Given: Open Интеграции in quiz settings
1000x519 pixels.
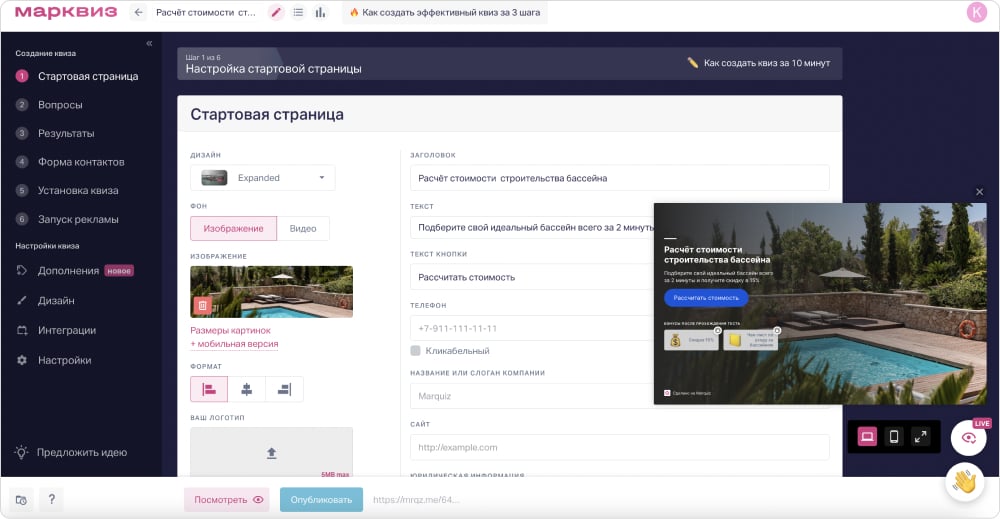Looking at the screenshot, I should click(67, 330).
